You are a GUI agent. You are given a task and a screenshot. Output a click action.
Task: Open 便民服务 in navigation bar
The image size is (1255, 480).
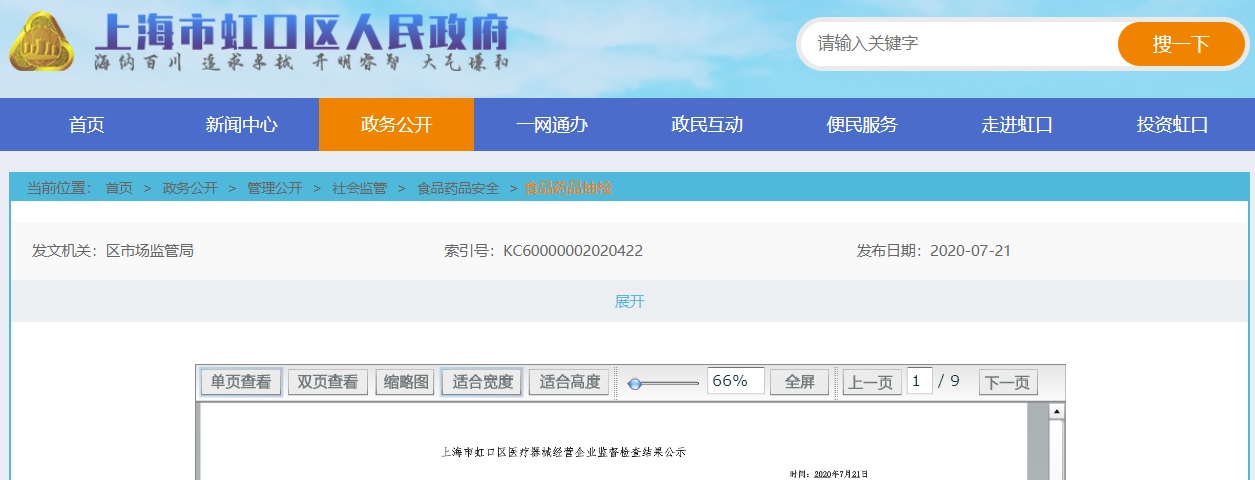(x=862, y=125)
